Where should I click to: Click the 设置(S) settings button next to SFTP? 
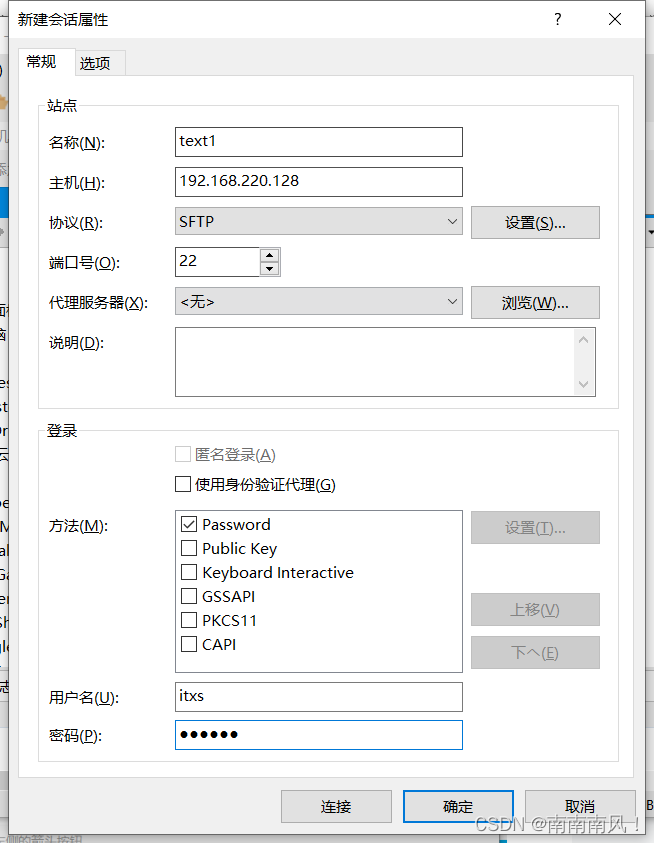pos(535,221)
